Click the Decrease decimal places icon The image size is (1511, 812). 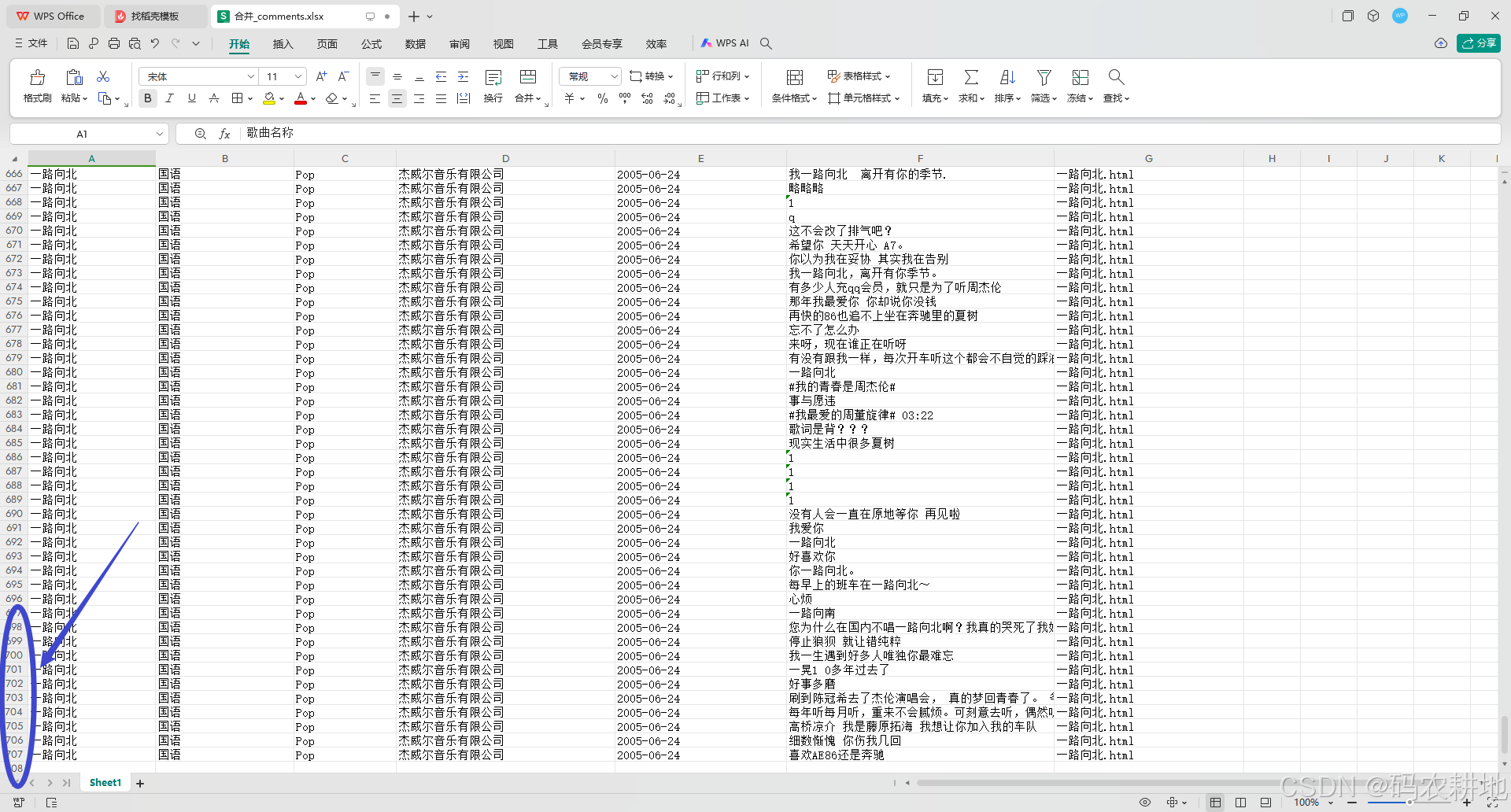click(669, 98)
